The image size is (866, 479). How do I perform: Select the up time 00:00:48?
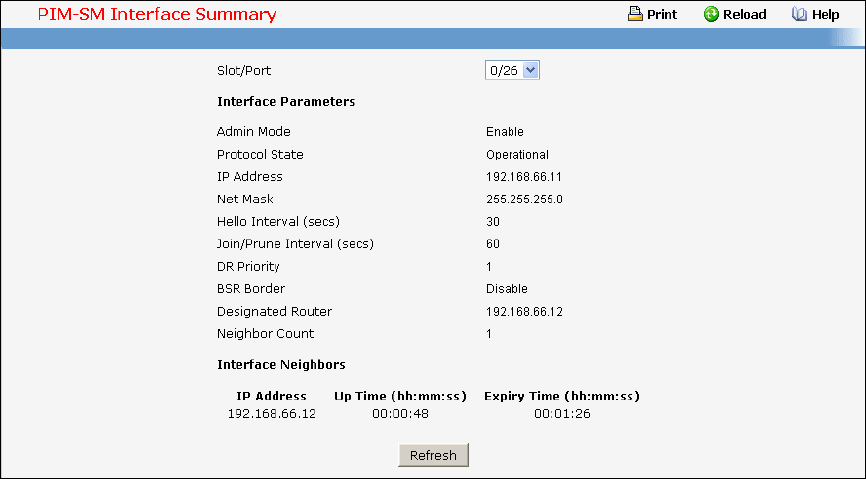400,413
